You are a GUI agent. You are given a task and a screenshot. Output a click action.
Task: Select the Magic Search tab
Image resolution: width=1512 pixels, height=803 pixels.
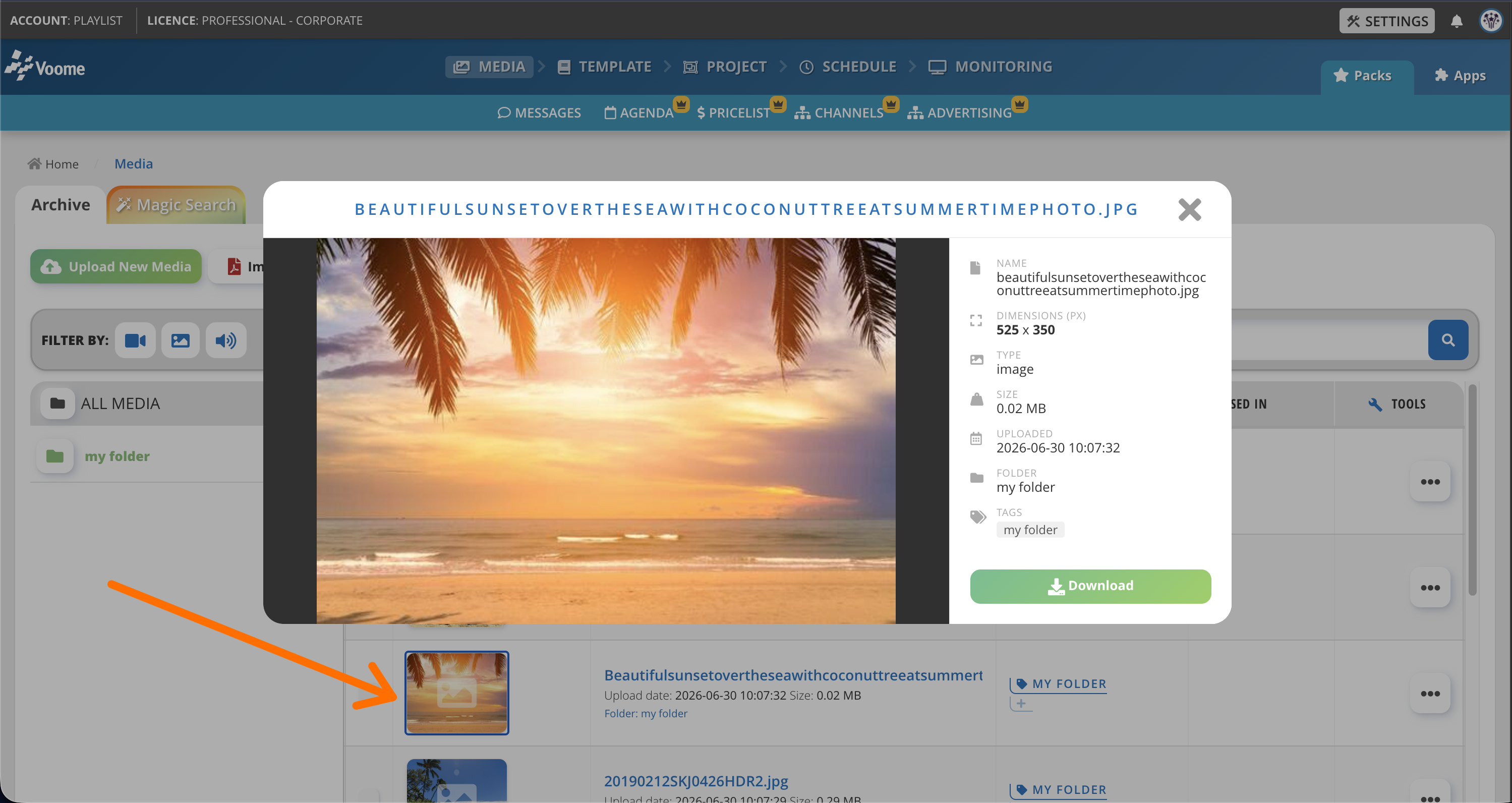point(176,205)
